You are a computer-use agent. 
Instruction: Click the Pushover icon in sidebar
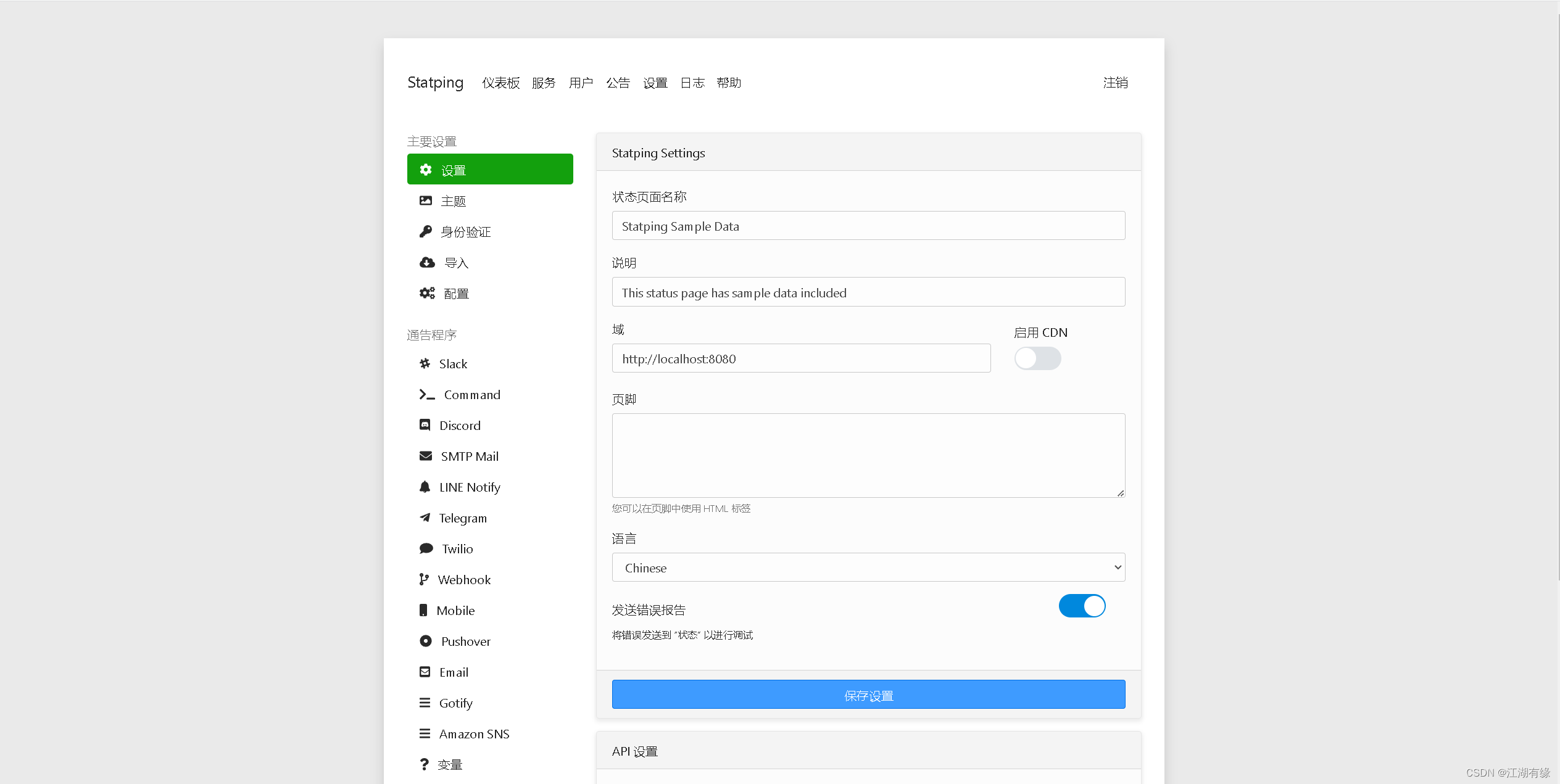coord(426,641)
